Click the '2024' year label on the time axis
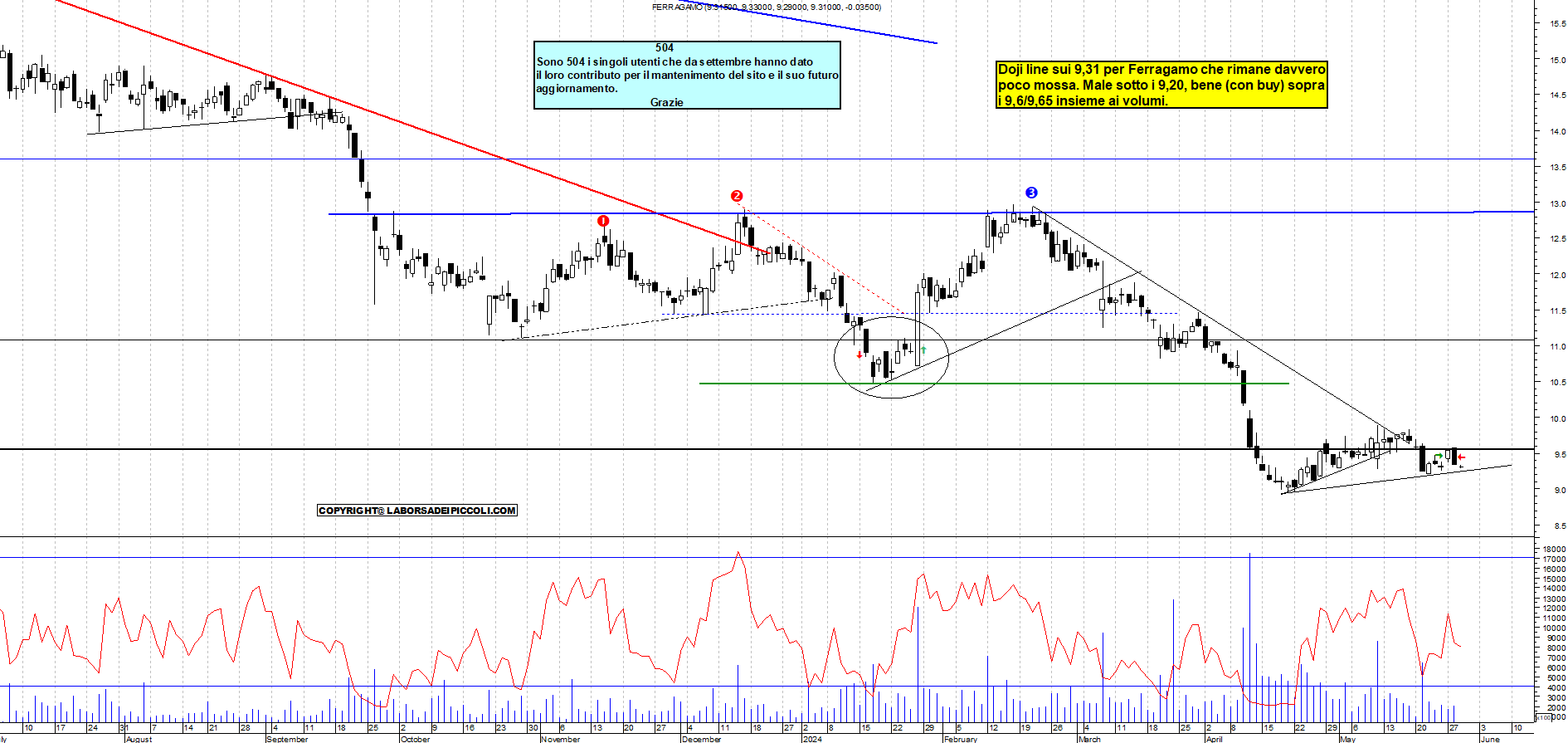1568x743 pixels. pos(812,739)
